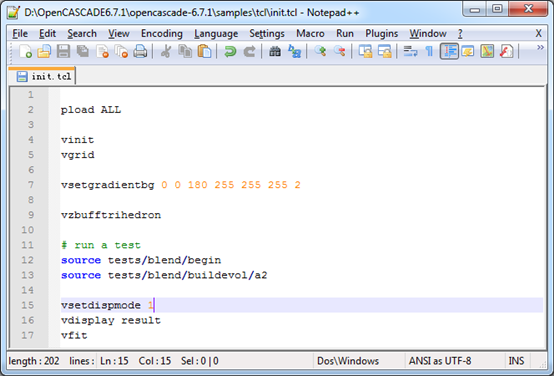Toggle INS insert mode in status bar
The image size is (554, 376).
pos(516,361)
